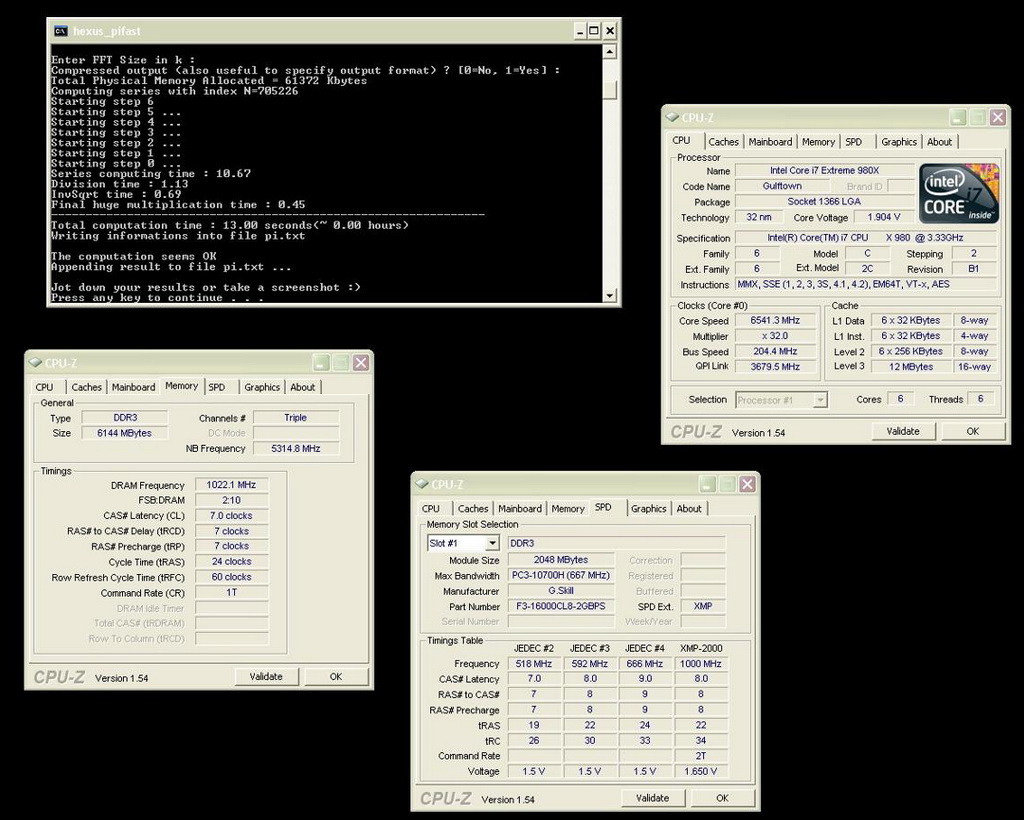Click the Bus Speed value 204.4 MHz
This screenshot has height=820, width=1024.
tap(775, 351)
